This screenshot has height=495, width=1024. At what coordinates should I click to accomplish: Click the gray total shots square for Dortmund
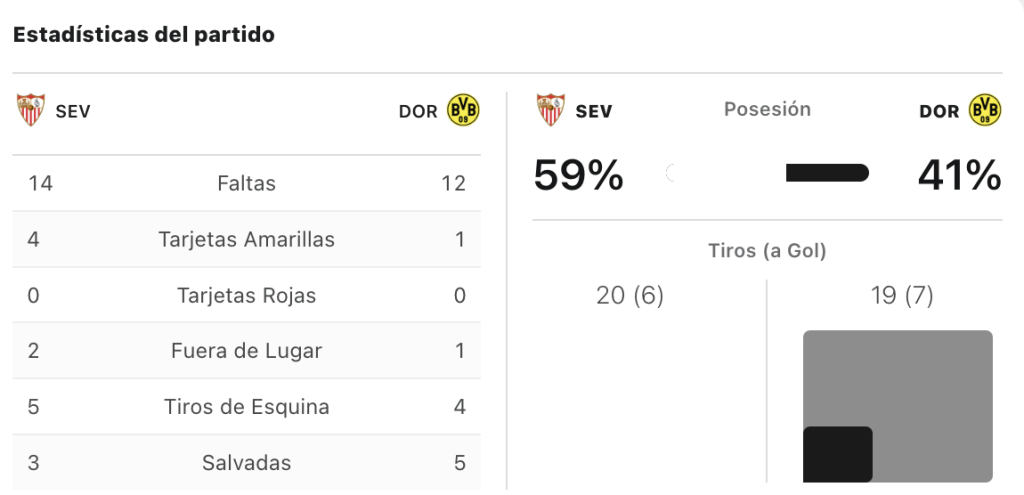tap(898, 406)
